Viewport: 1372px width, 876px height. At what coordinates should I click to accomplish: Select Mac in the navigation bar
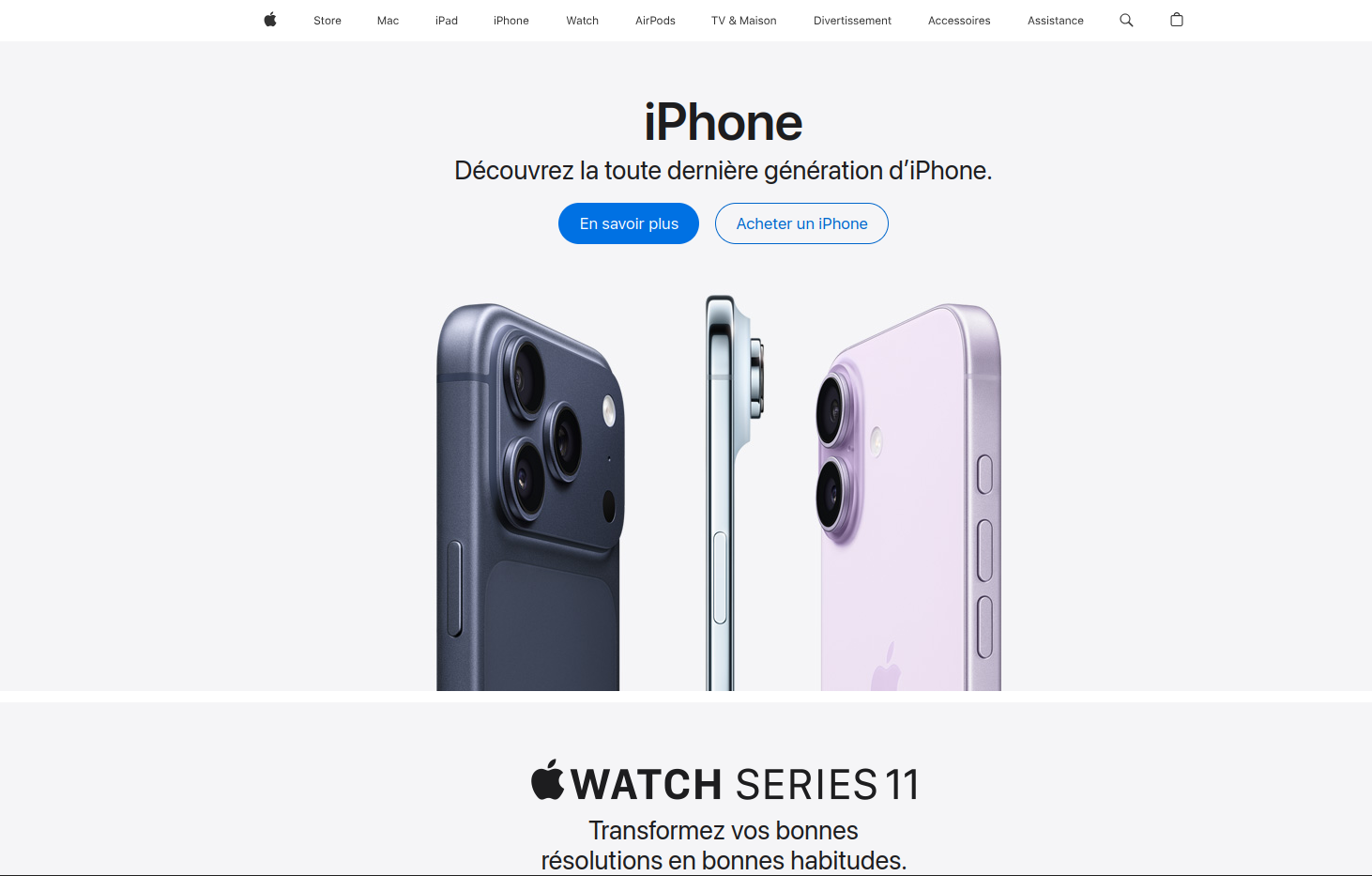[x=388, y=21]
